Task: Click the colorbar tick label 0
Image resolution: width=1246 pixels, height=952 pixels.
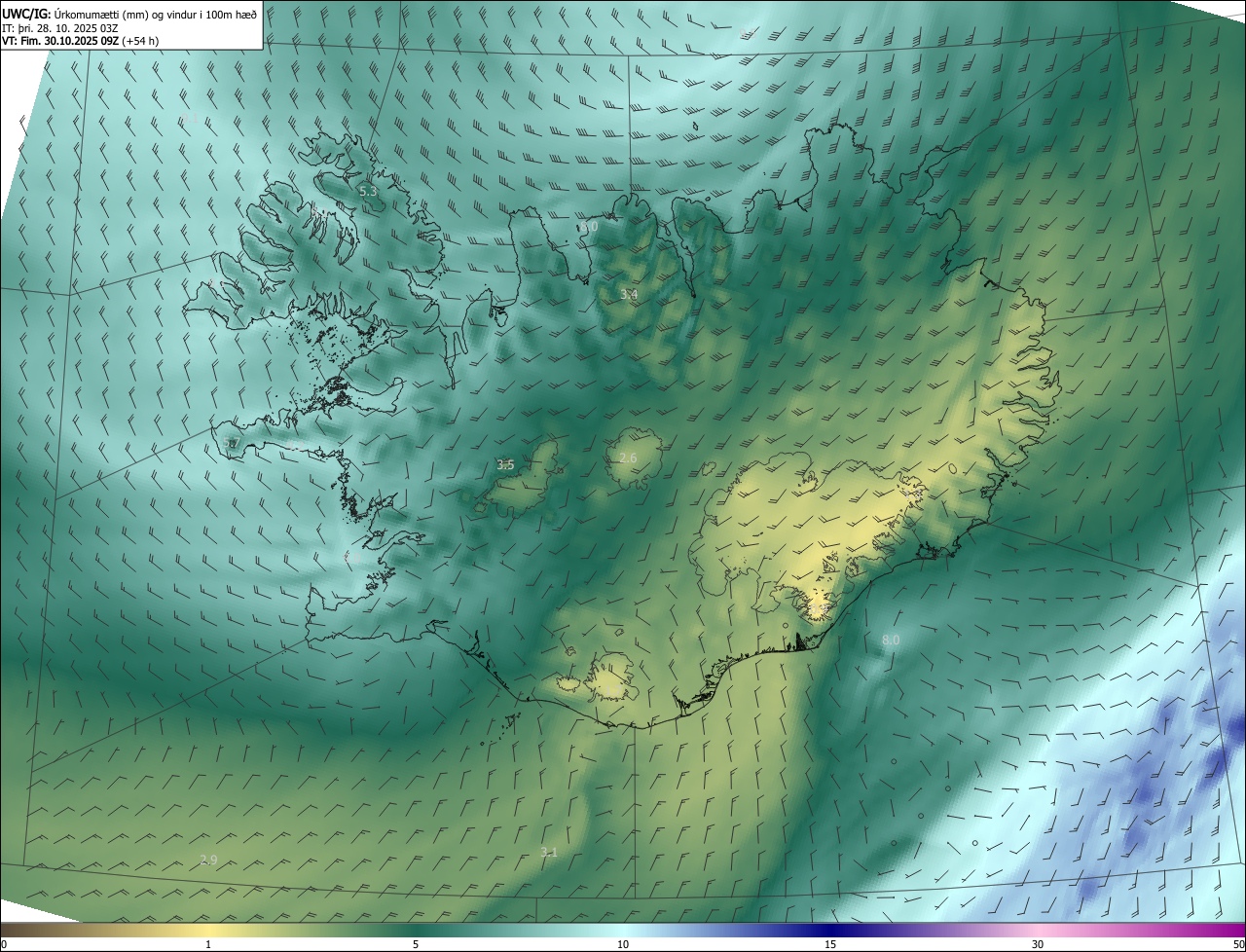Action: click(4, 945)
